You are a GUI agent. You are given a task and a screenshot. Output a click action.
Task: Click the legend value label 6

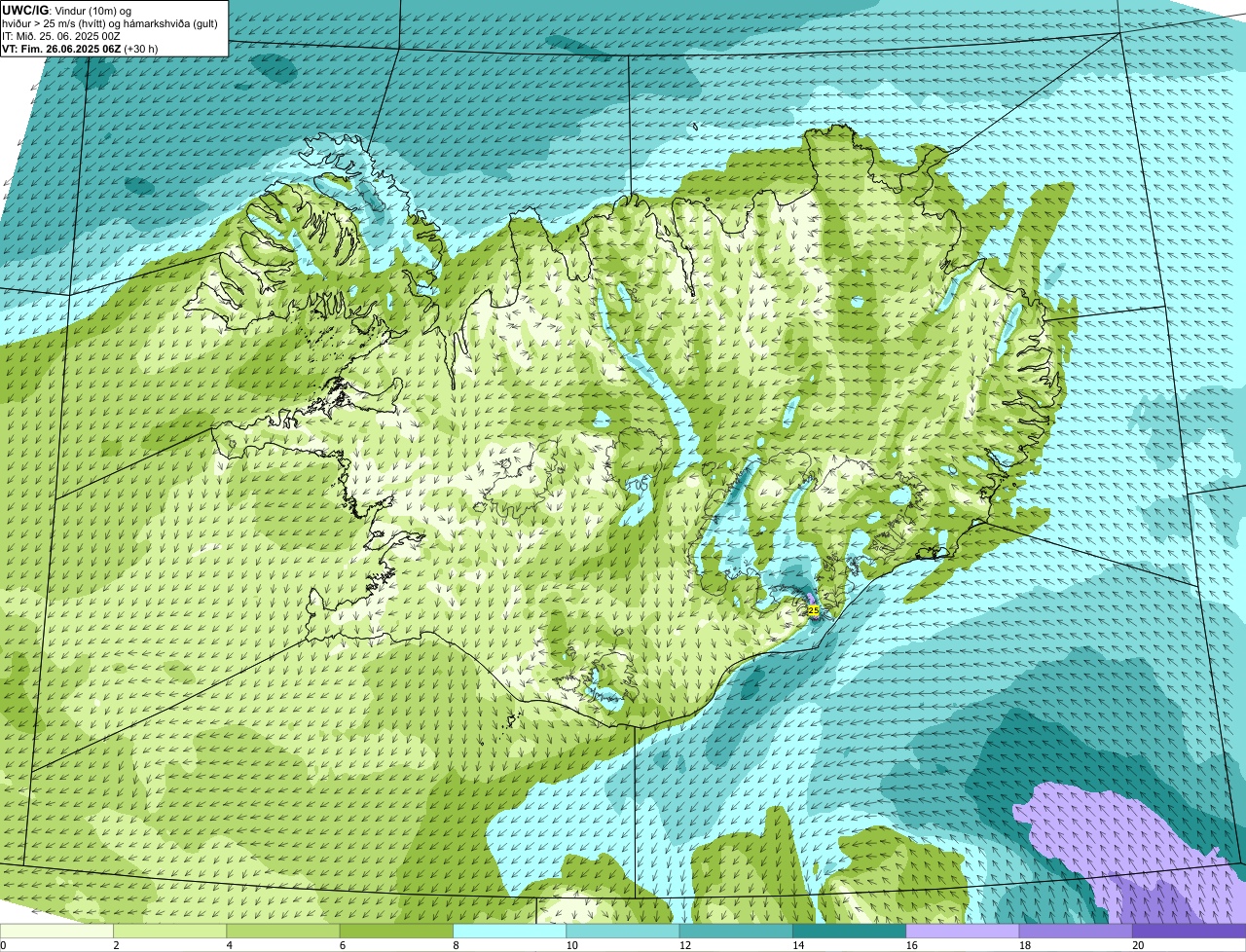tap(341, 945)
